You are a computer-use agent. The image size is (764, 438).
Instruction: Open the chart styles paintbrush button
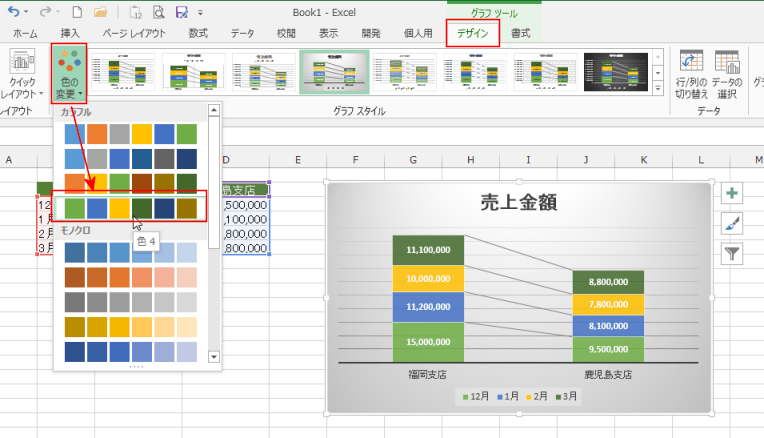tap(732, 224)
